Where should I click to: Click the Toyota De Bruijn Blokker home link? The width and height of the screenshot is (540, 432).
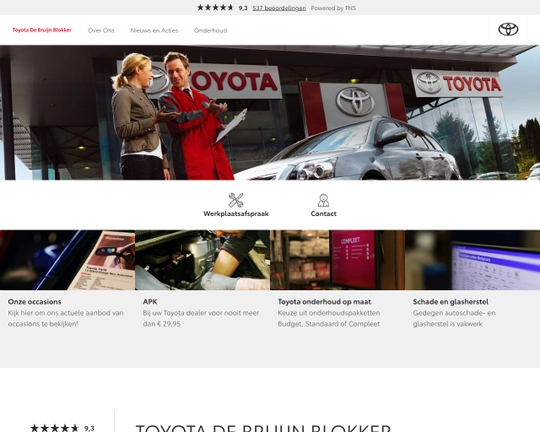[42, 30]
